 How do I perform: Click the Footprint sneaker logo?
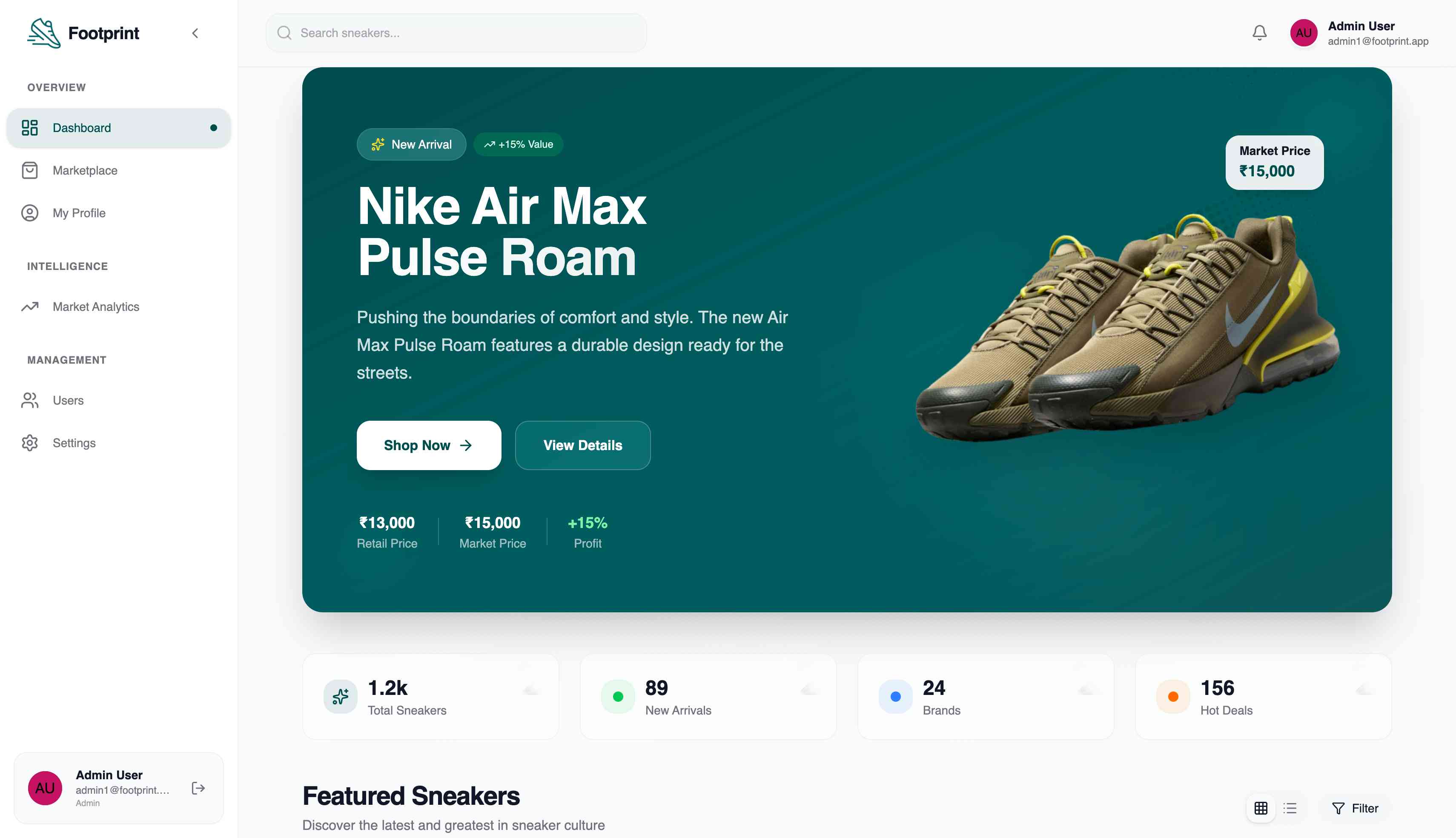44,33
